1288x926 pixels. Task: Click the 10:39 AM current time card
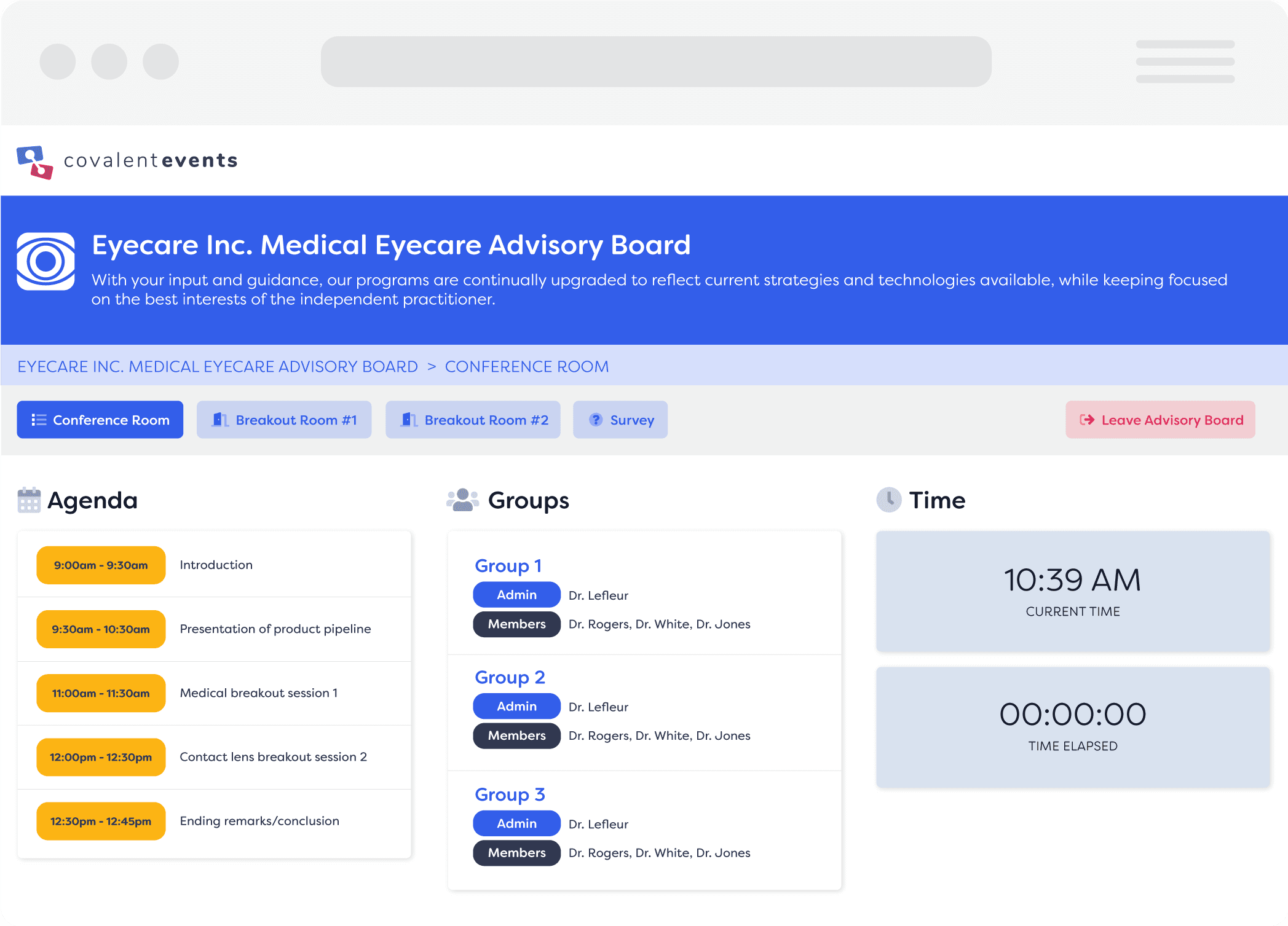coord(1073,591)
